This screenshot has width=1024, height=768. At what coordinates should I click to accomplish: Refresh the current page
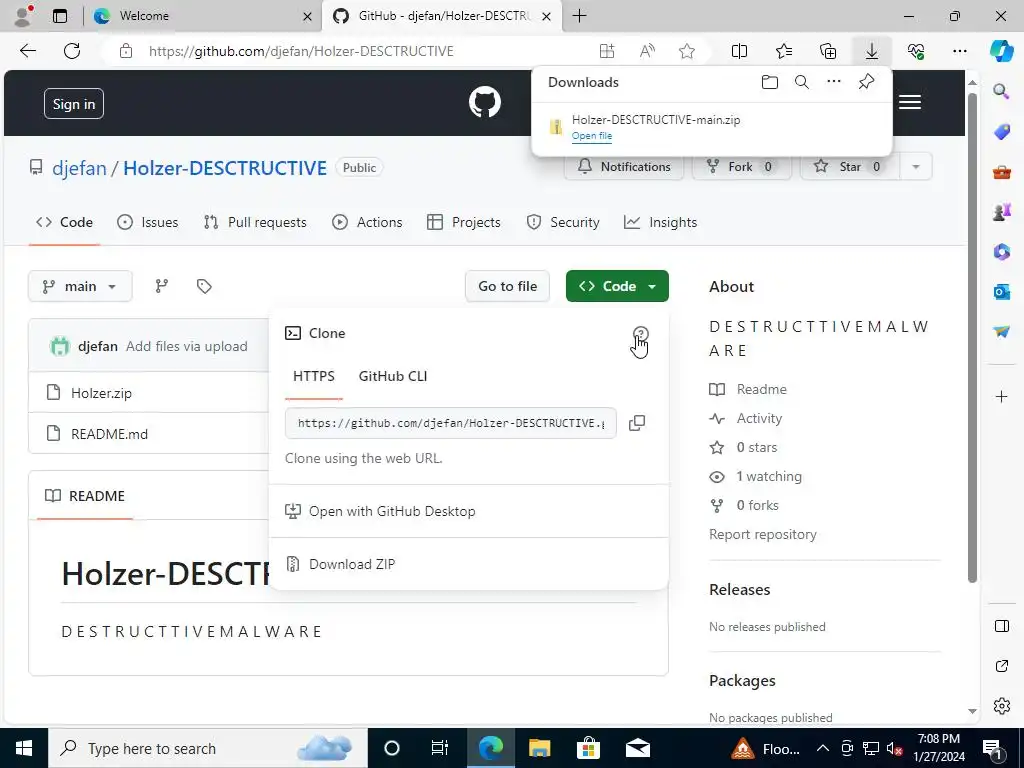pyautogui.click(x=72, y=51)
